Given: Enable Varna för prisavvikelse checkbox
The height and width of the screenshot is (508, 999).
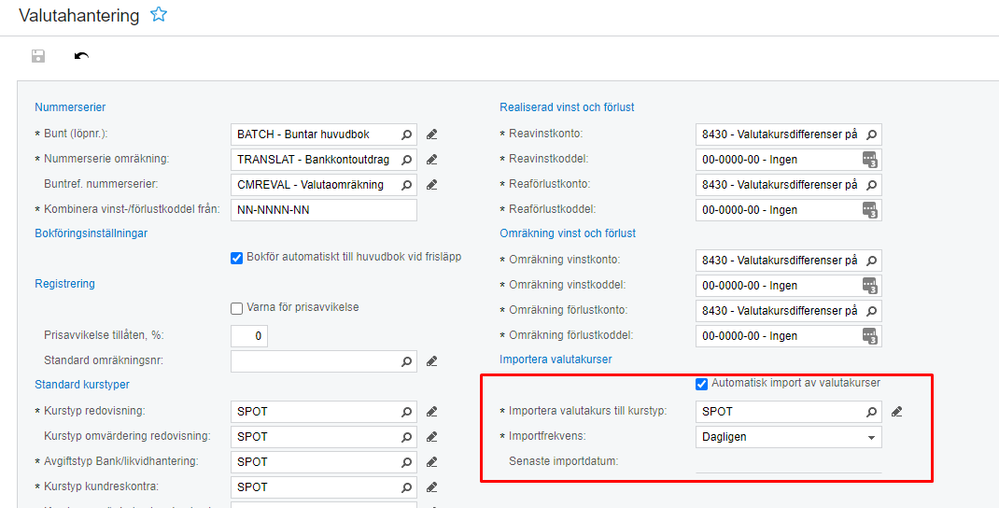Looking at the screenshot, I should point(237,307).
